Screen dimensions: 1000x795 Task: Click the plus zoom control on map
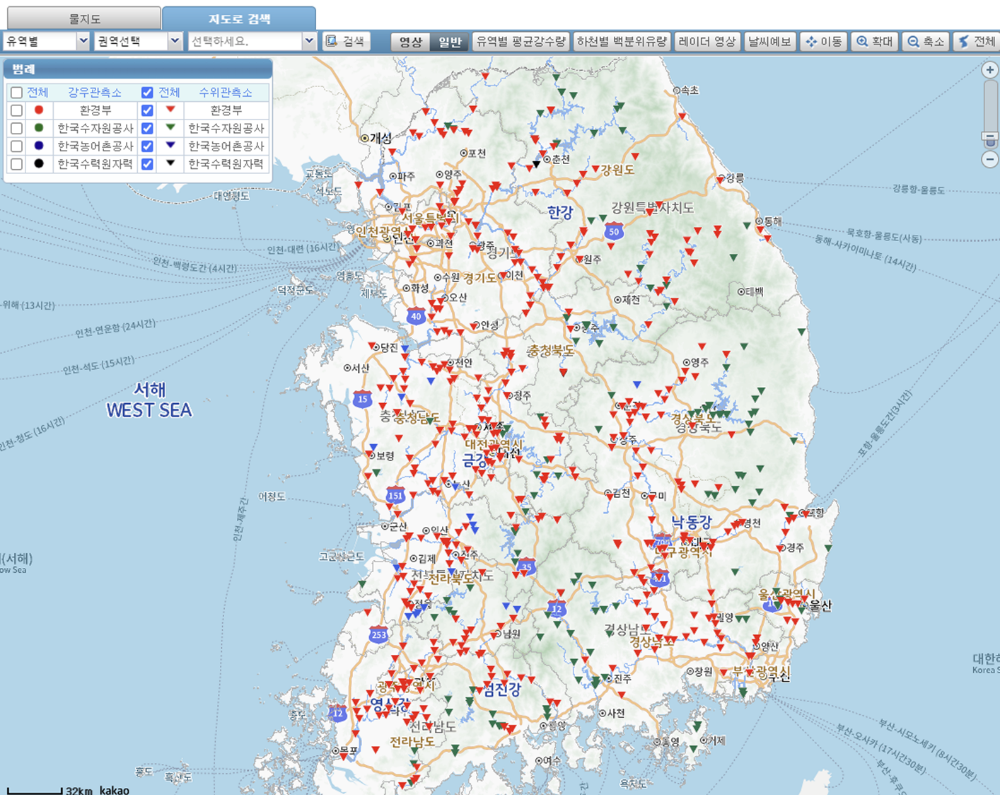(990, 70)
